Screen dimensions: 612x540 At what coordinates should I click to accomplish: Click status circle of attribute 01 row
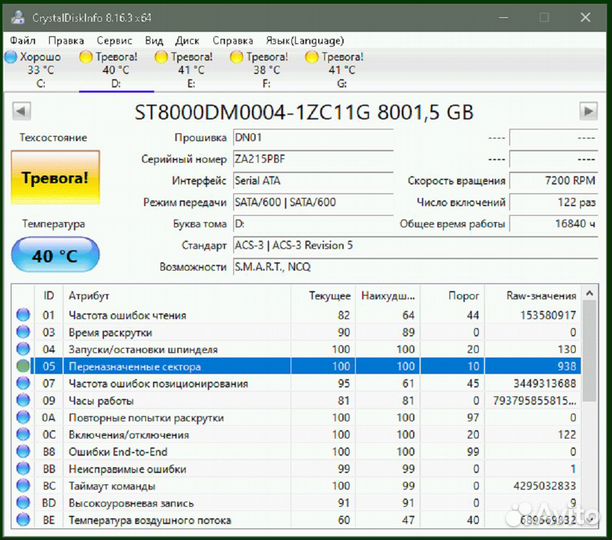click(23, 314)
